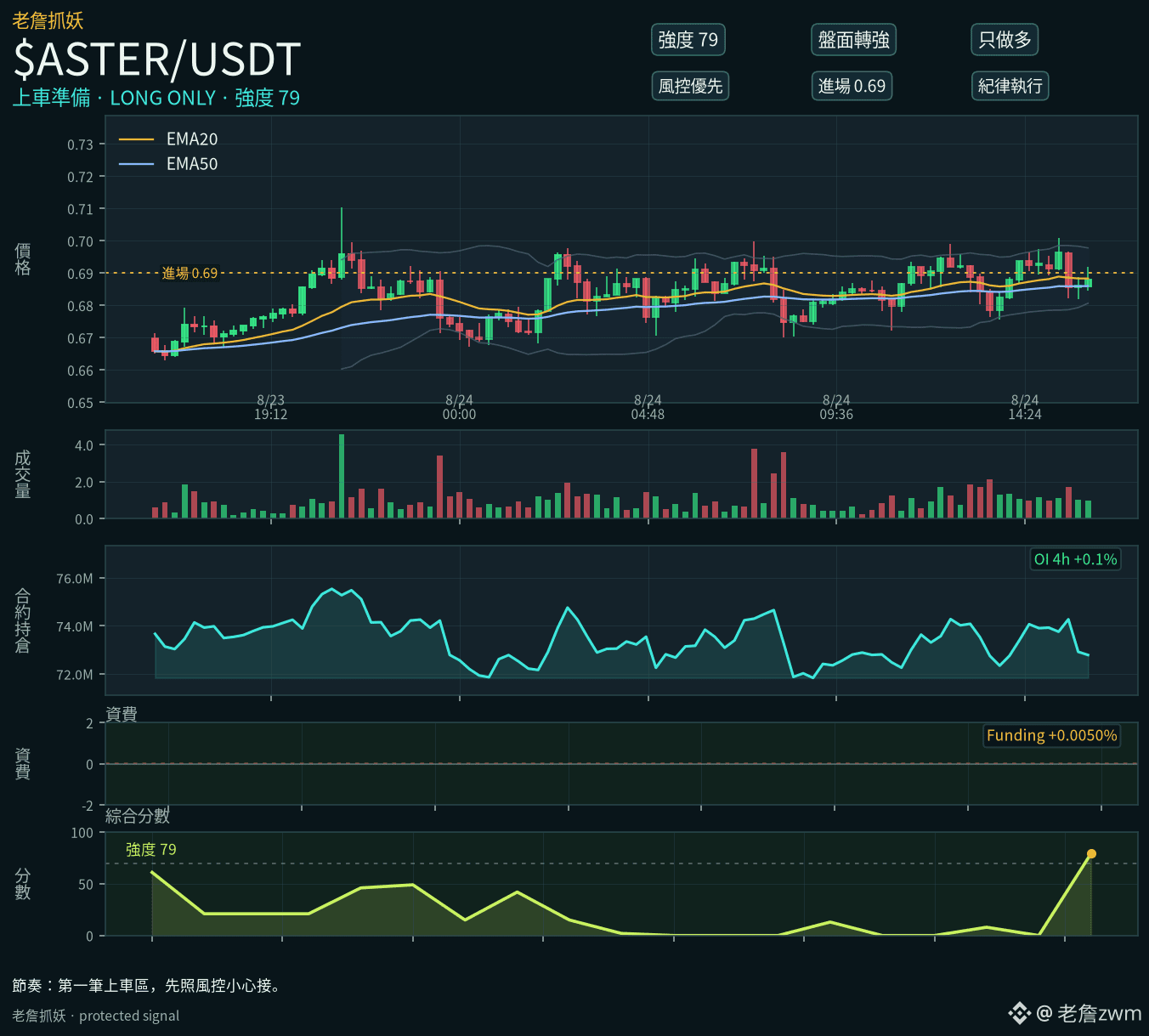Click the 8/24 00:00 time axis label
Viewport: 1149px width, 1036px height.
(x=459, y=407)
